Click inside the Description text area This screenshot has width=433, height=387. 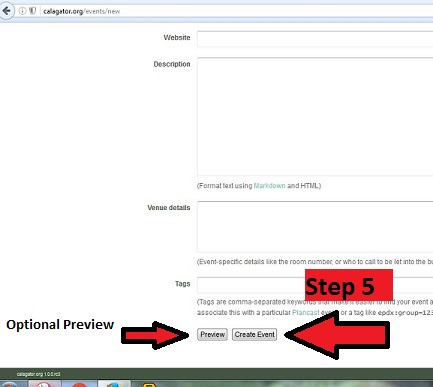point(315,117)
